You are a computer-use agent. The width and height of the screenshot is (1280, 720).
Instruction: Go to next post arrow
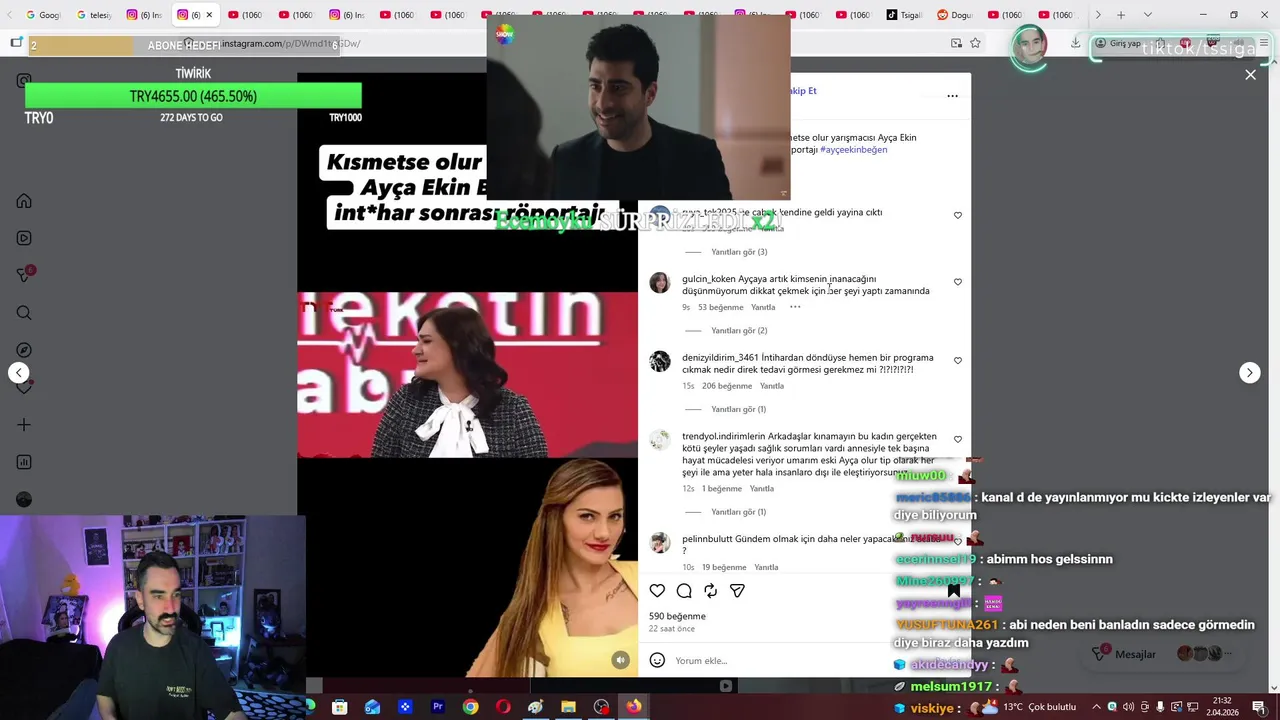pos(1249,372)
